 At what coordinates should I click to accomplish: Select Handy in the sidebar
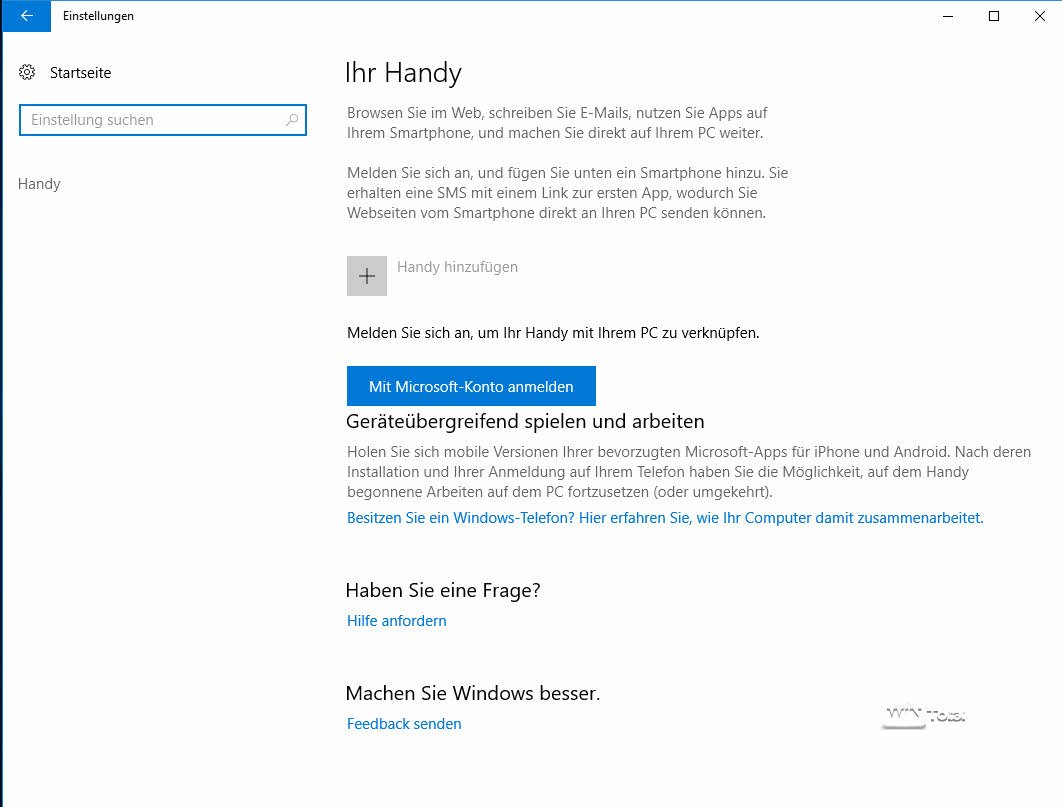[x=40, y=184]
